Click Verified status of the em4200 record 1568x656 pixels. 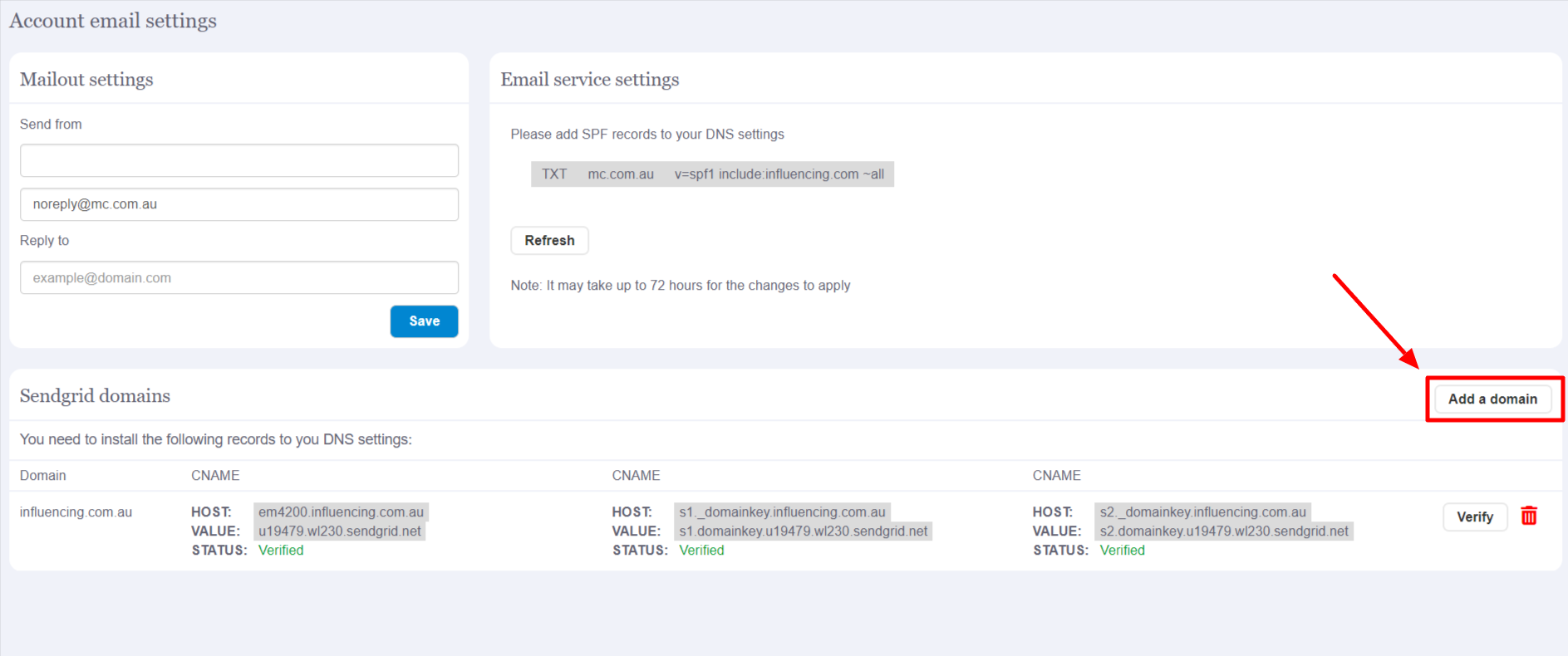tap(281, 551)
